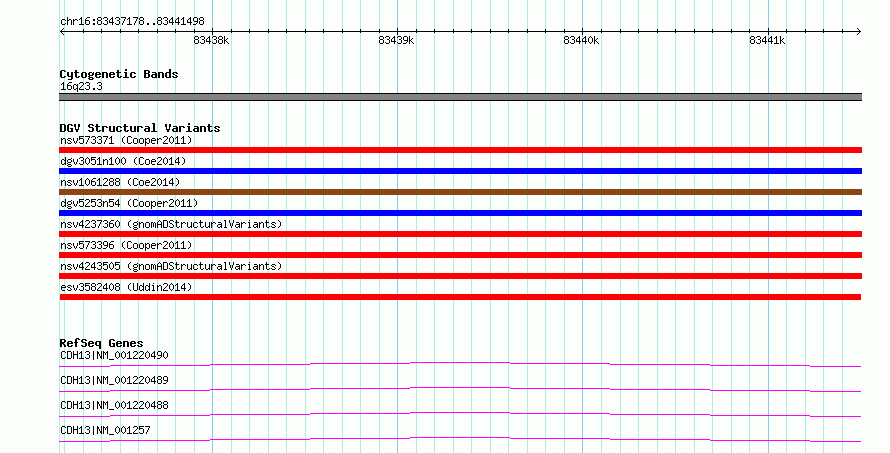Click the red bar under nsv573396
The width and height of the screenshot is (890, 453).
[x=460, y=255]
